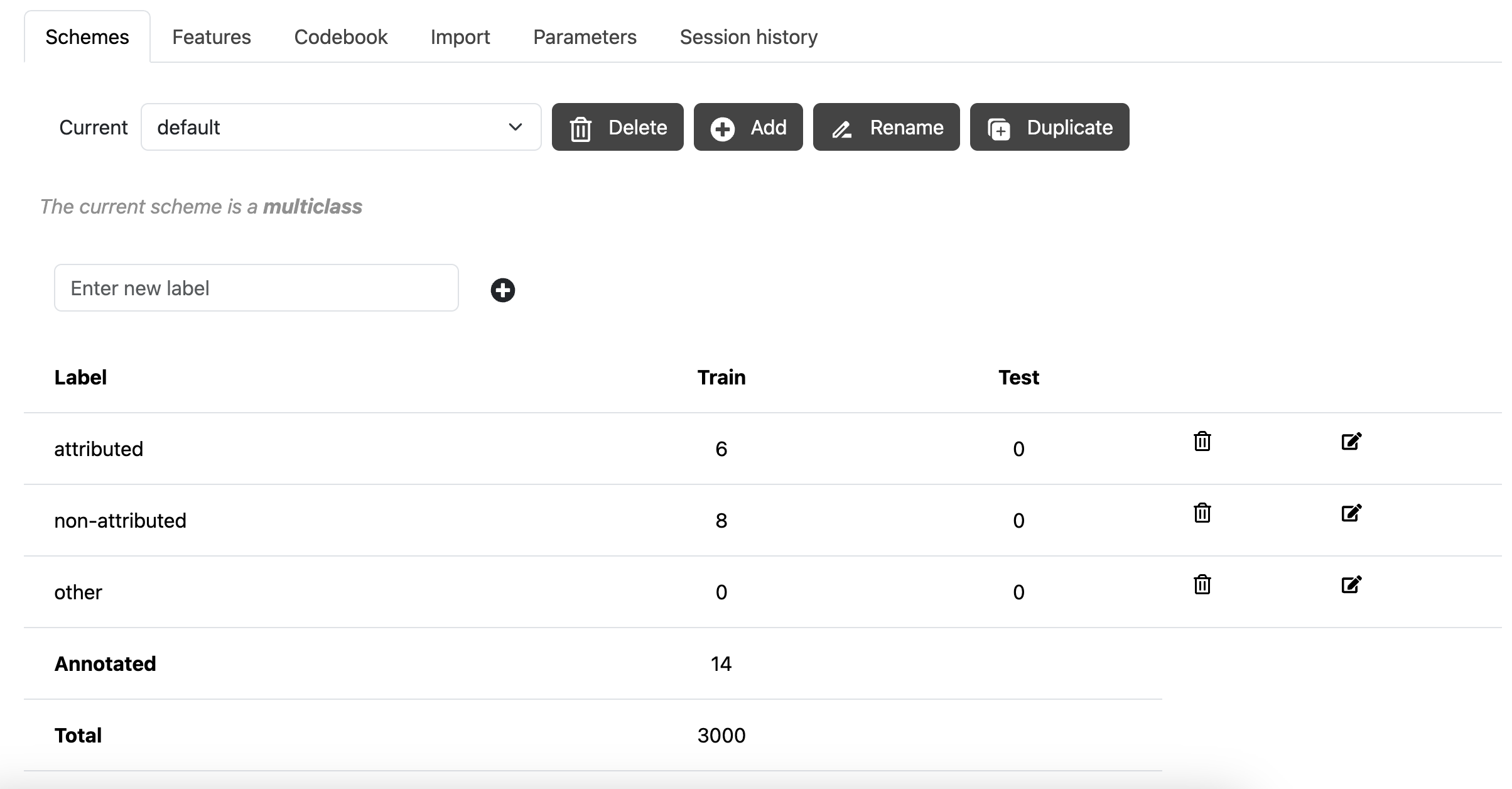Click the 'attributed' label text
The height and width of the screenshot is (789, 1512).
coord(99,449)
